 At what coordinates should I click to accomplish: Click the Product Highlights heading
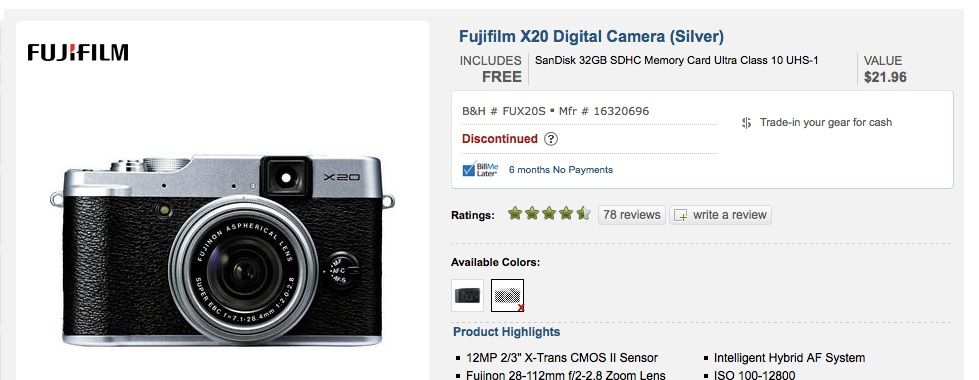[506, 332]
